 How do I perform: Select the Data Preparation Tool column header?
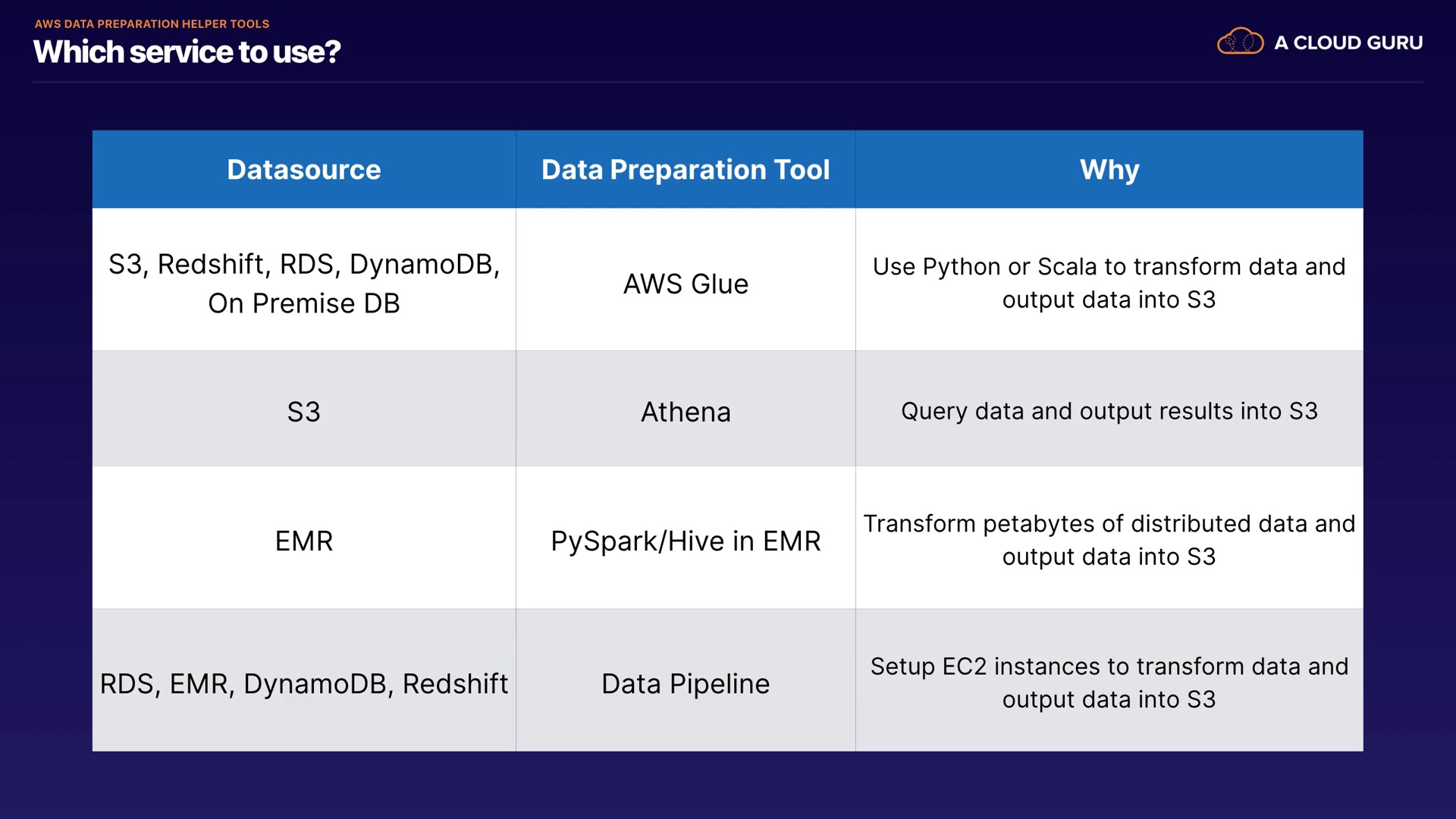point(686,170)
